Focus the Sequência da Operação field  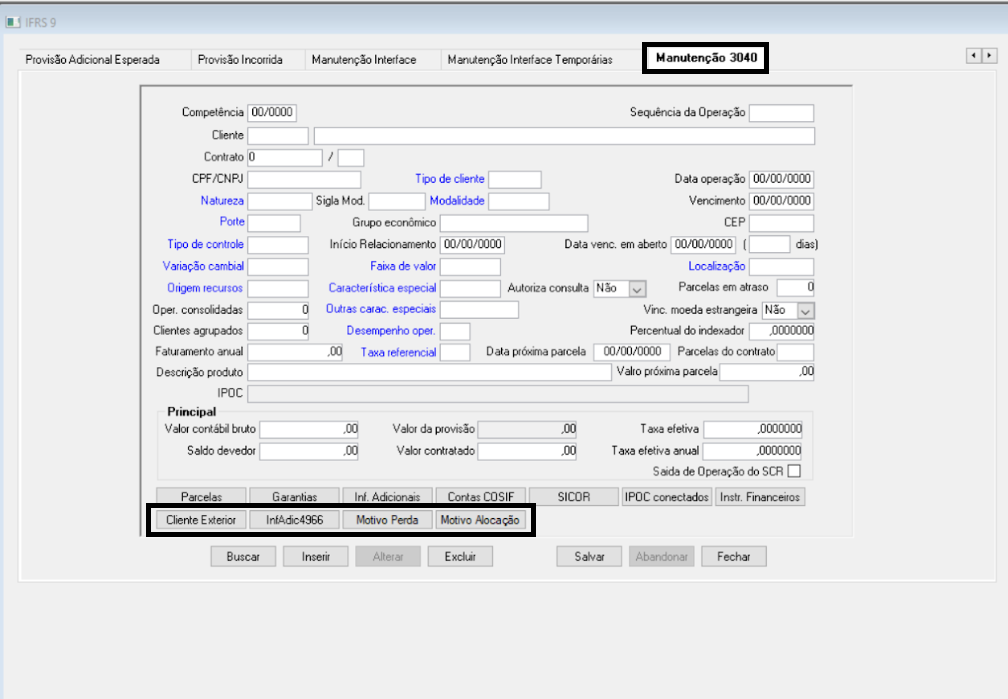pyautogui.click(x=782, y=113)
